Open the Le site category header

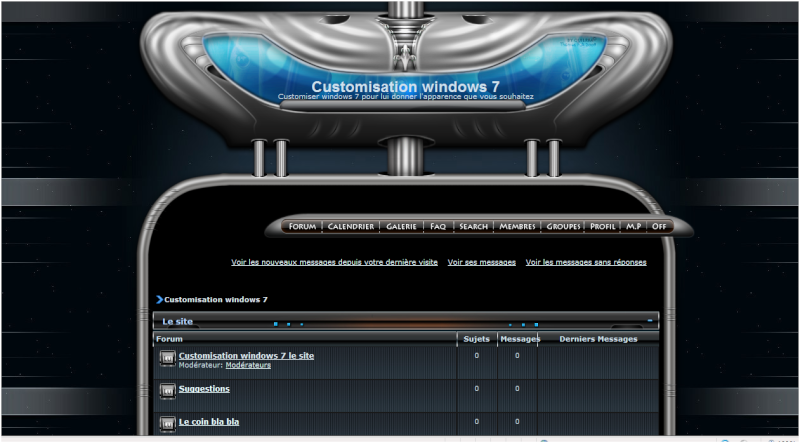click(x=178, y=322)
